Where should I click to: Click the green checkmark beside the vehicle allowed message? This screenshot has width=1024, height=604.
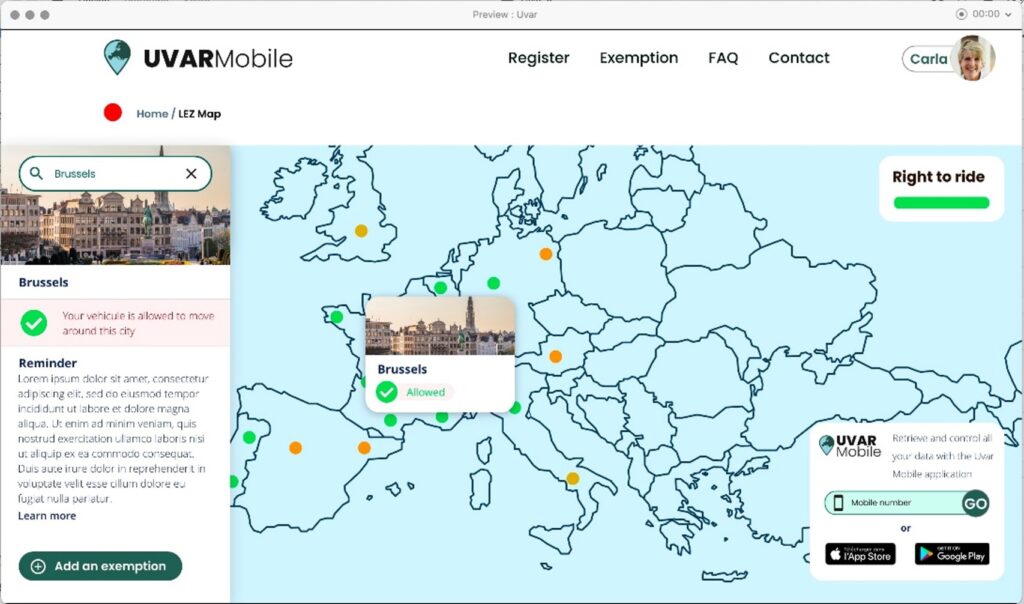click(x=33, y=323)
